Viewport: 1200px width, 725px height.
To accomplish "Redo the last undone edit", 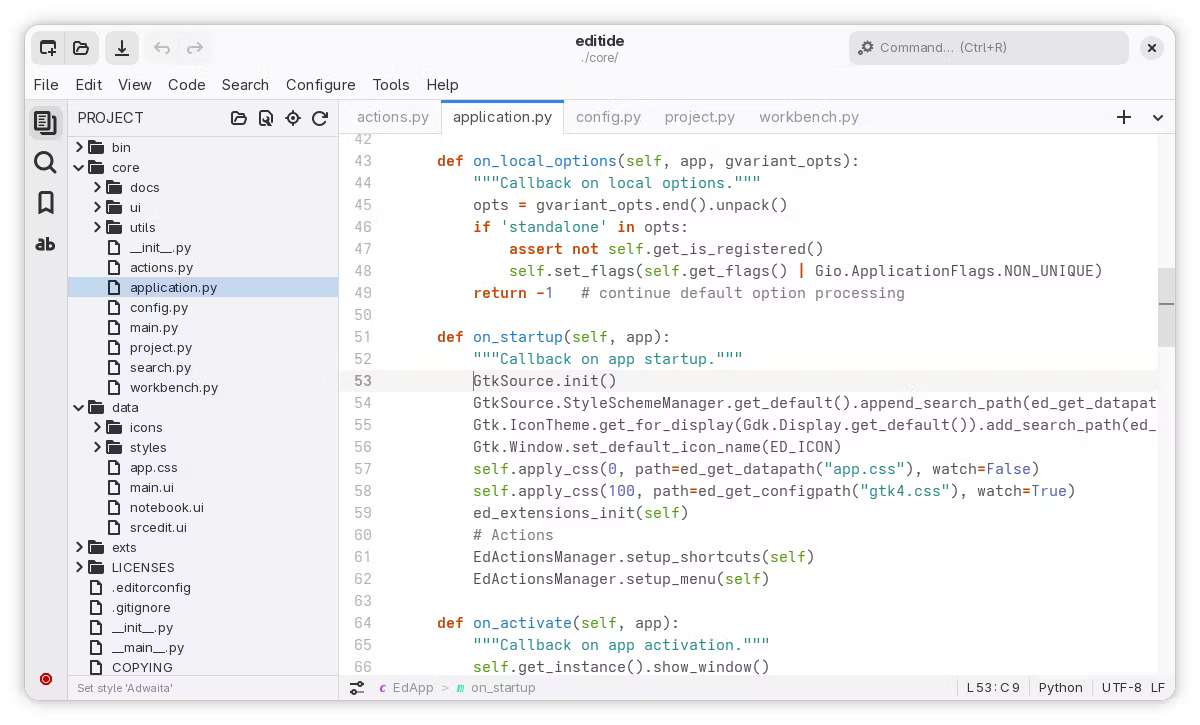I will click(x=195, y=47).
